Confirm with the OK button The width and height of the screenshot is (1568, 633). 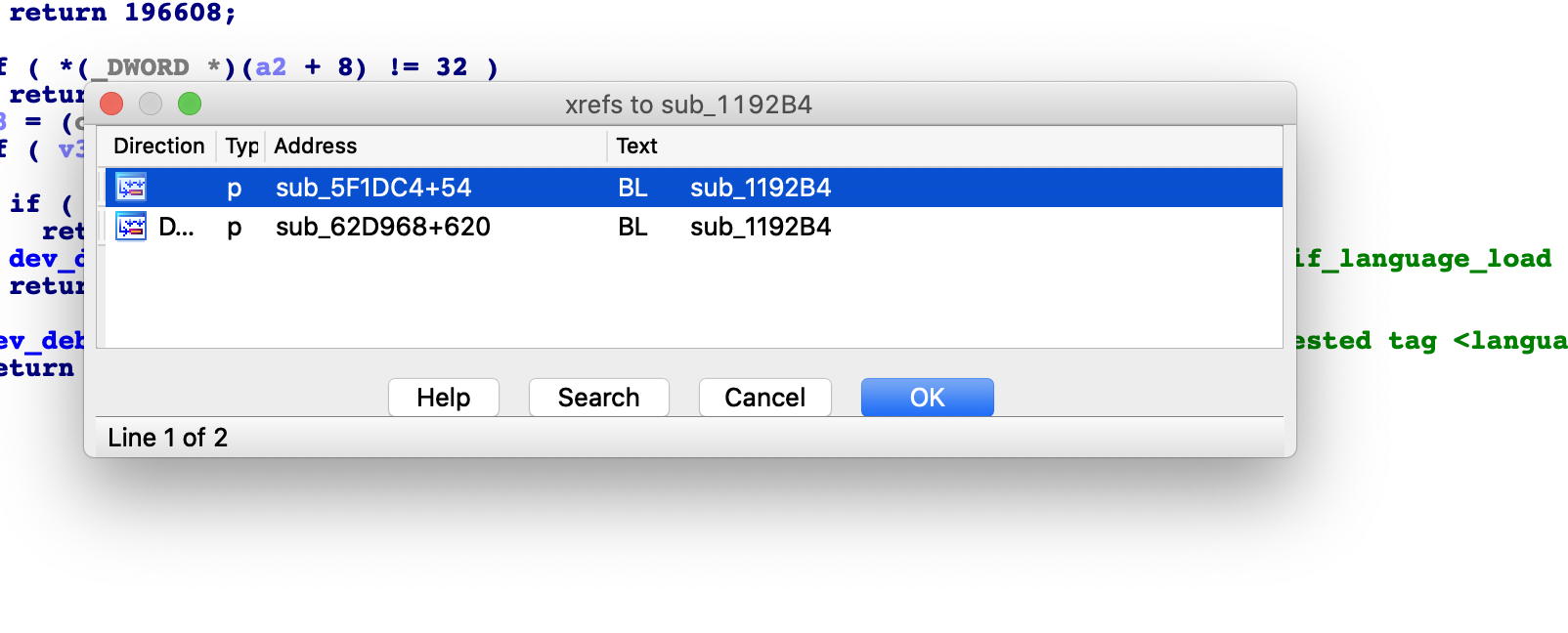click(928, 398)
